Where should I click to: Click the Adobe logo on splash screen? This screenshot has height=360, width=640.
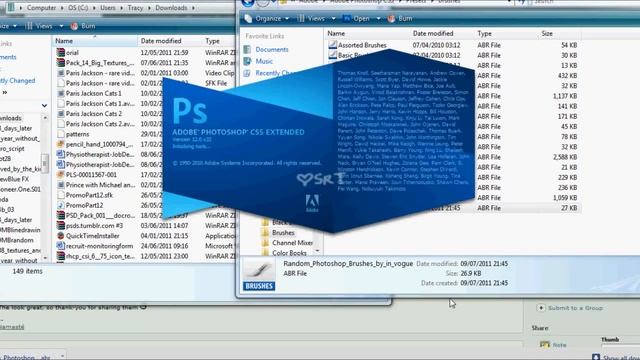point(312,203)
